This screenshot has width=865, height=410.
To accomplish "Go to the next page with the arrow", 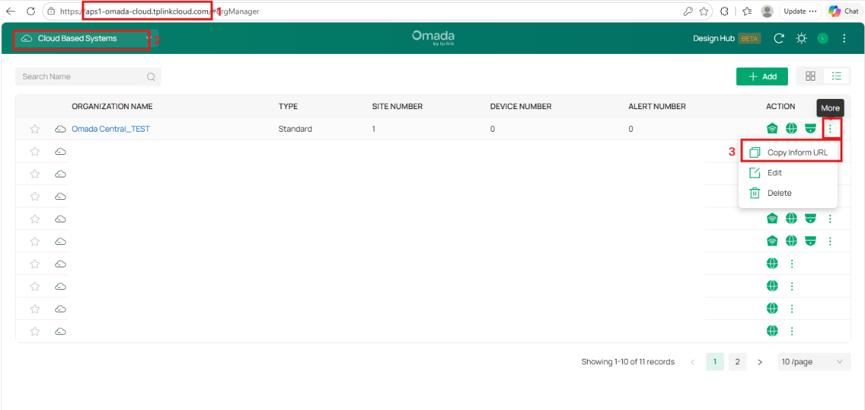I will coord(760,362).
